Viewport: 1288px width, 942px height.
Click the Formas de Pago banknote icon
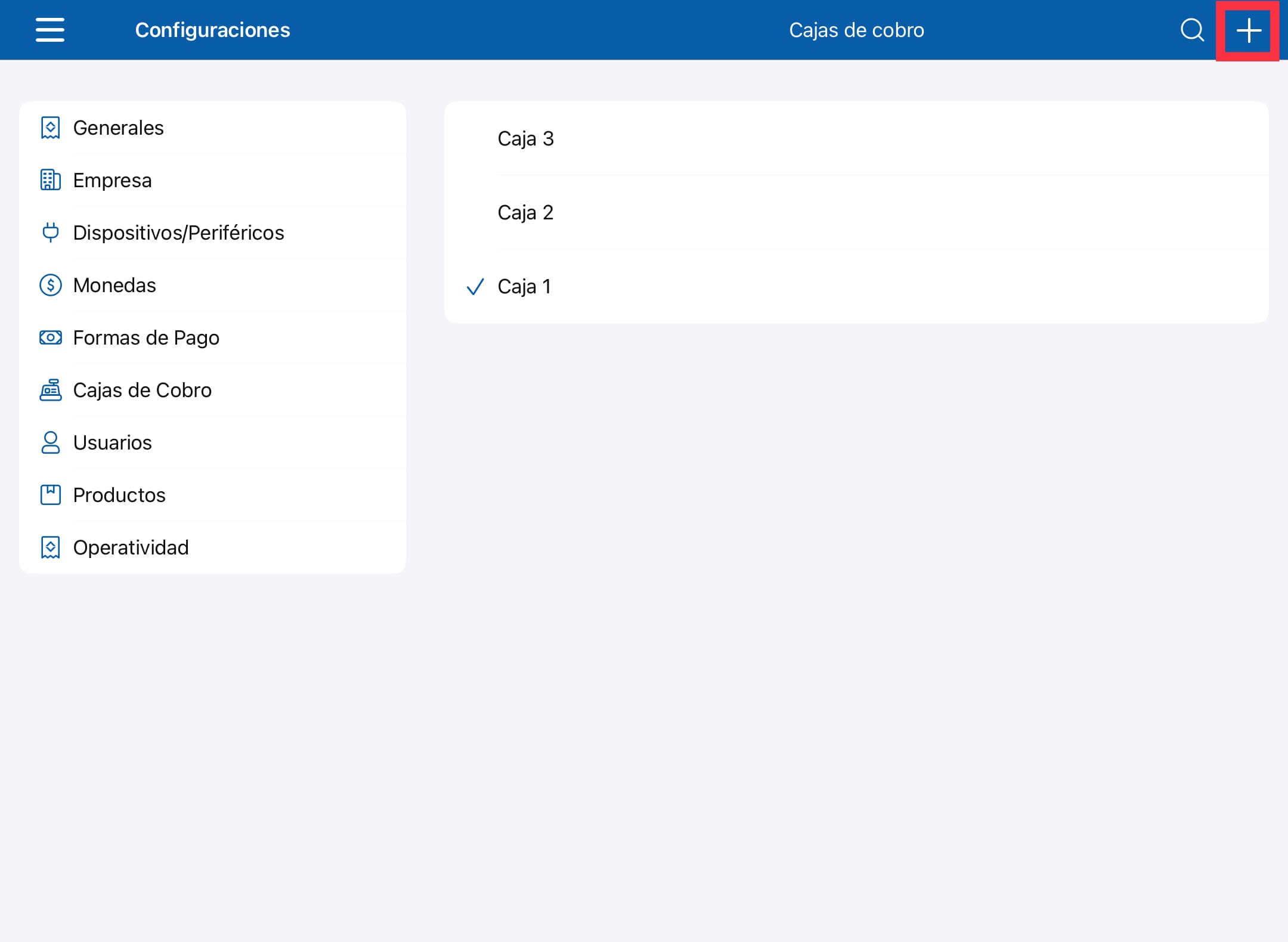coord(51,337)
